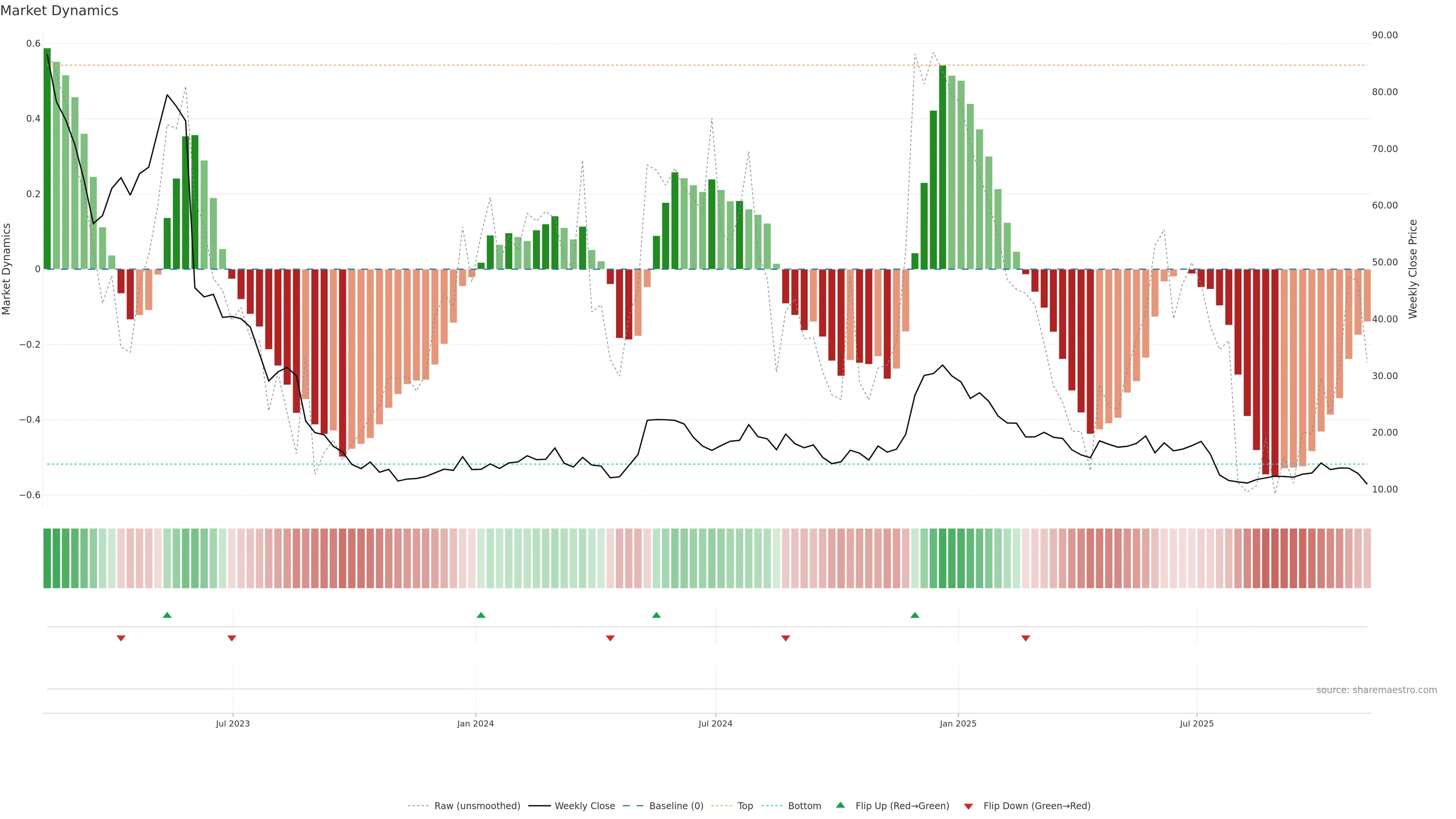The image size is (1456, 819).
Task: Click the Jan 2024 axis label
Action: coord(475,723)
